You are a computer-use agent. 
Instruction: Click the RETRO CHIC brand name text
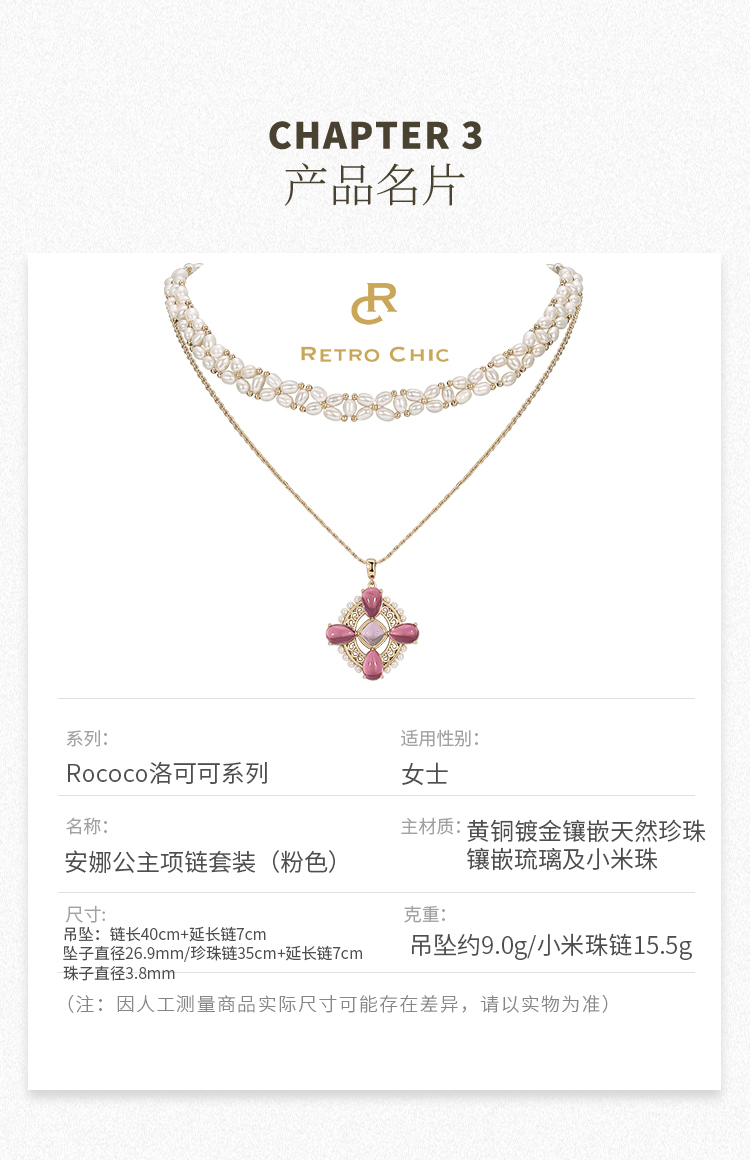click(x=375, y=355)
